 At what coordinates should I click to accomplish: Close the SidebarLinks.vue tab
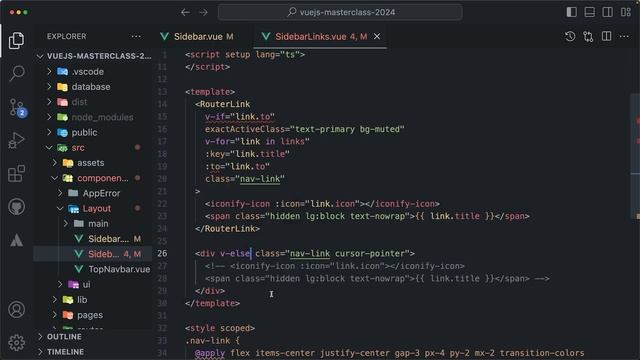click(x=377, y=36)
